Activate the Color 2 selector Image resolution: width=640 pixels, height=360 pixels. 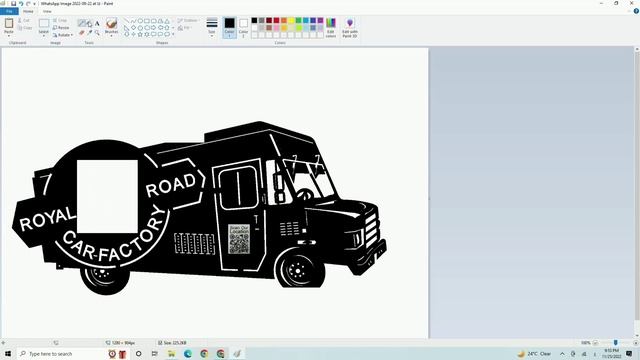click(x=243, y=28)
